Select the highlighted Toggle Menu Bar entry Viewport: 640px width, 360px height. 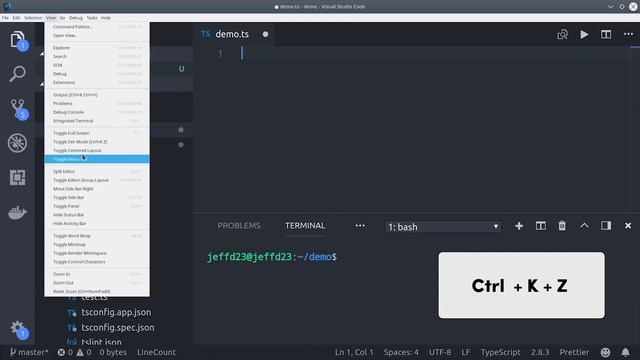97,159
